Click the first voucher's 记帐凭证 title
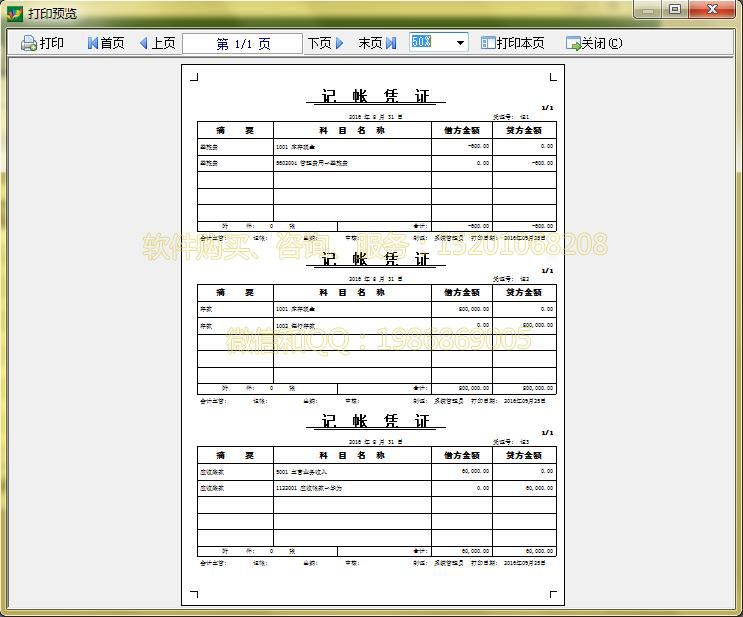This screenshot has width=743, height=617. 375,96
